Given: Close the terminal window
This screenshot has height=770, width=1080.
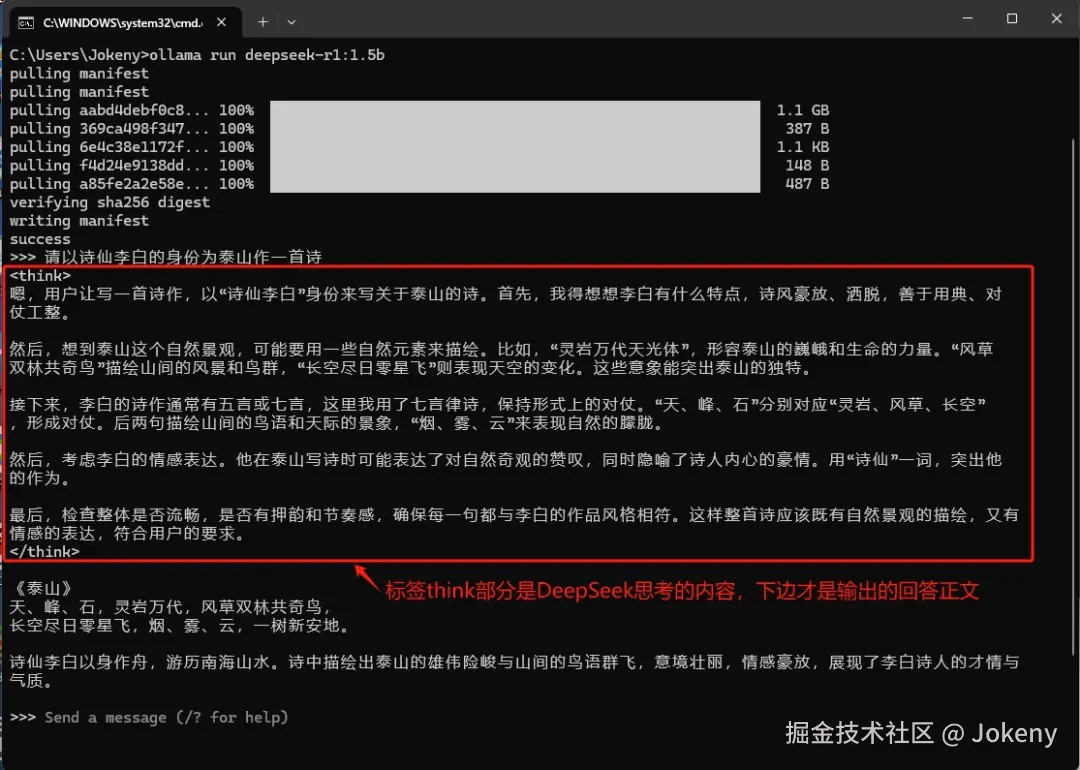Looking at the screenshot, I should [1057, 19].
